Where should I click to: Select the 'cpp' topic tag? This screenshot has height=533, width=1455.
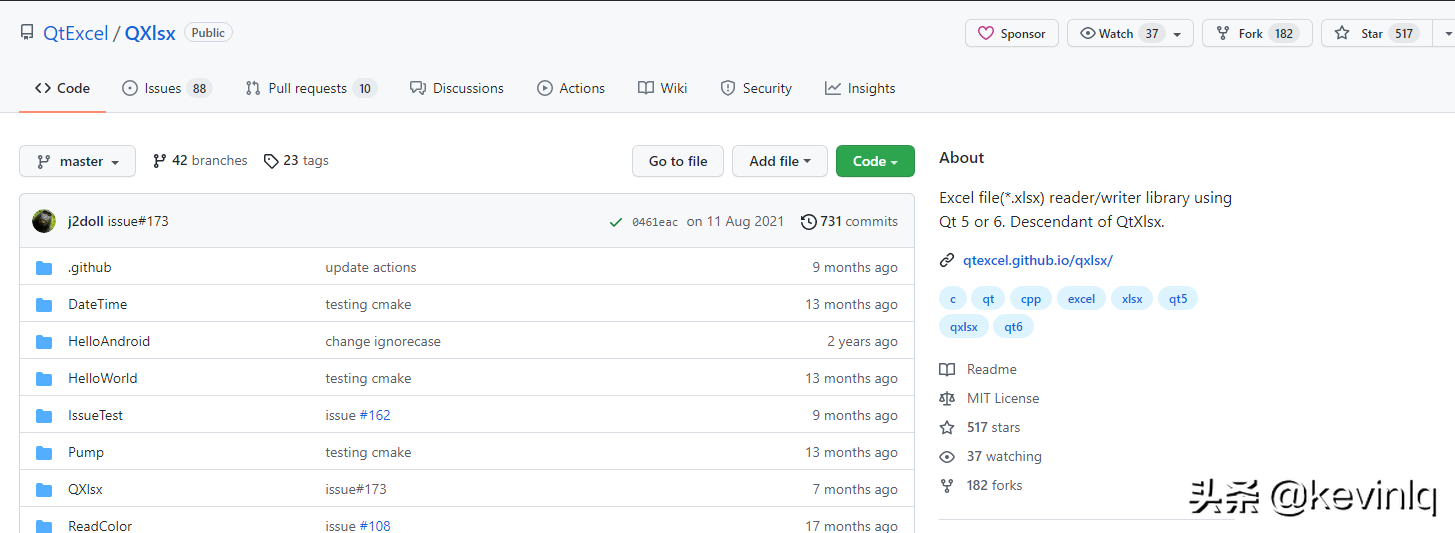point(1031,298)
